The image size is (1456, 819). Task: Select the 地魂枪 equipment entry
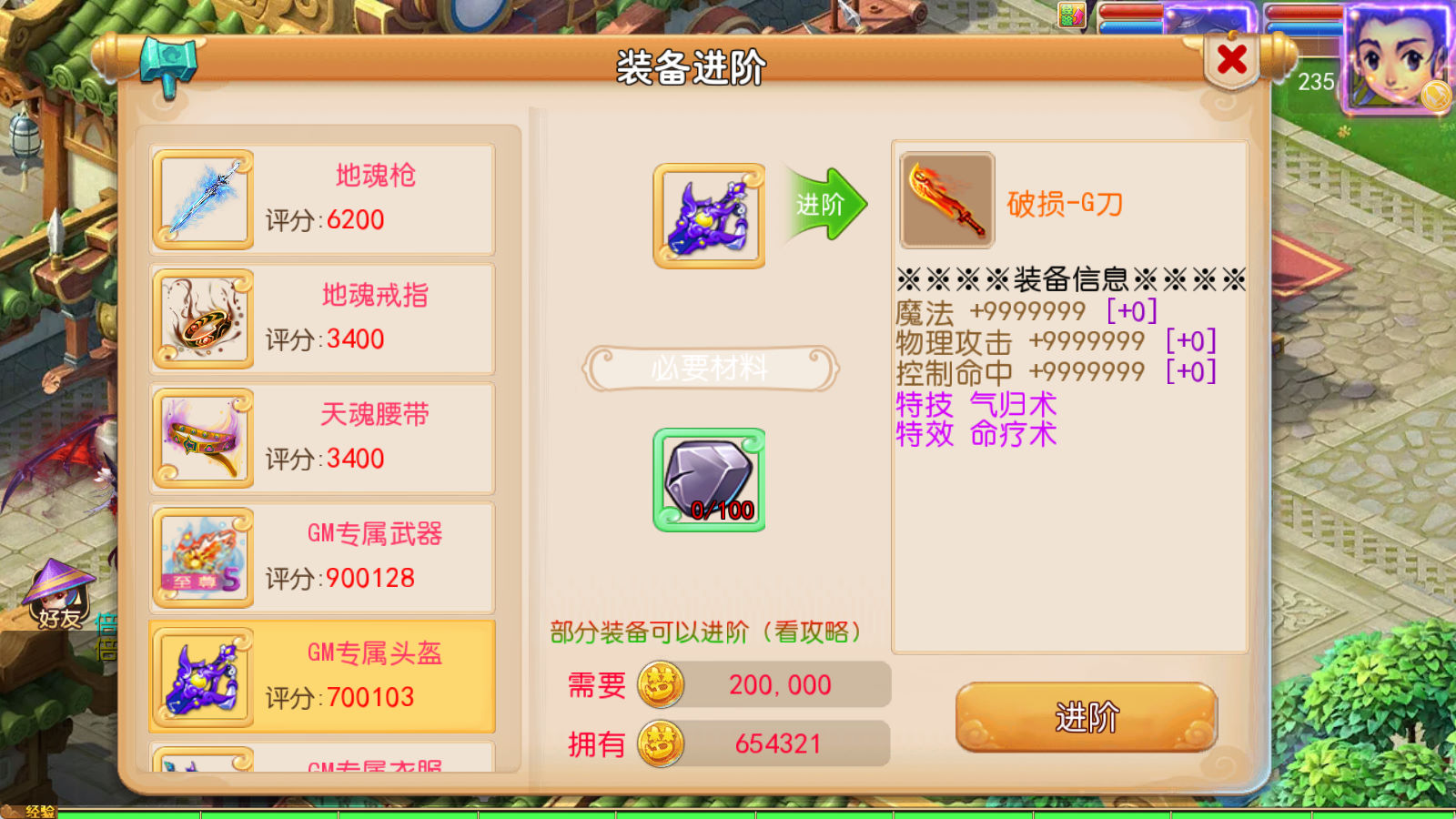click(322, 200)
